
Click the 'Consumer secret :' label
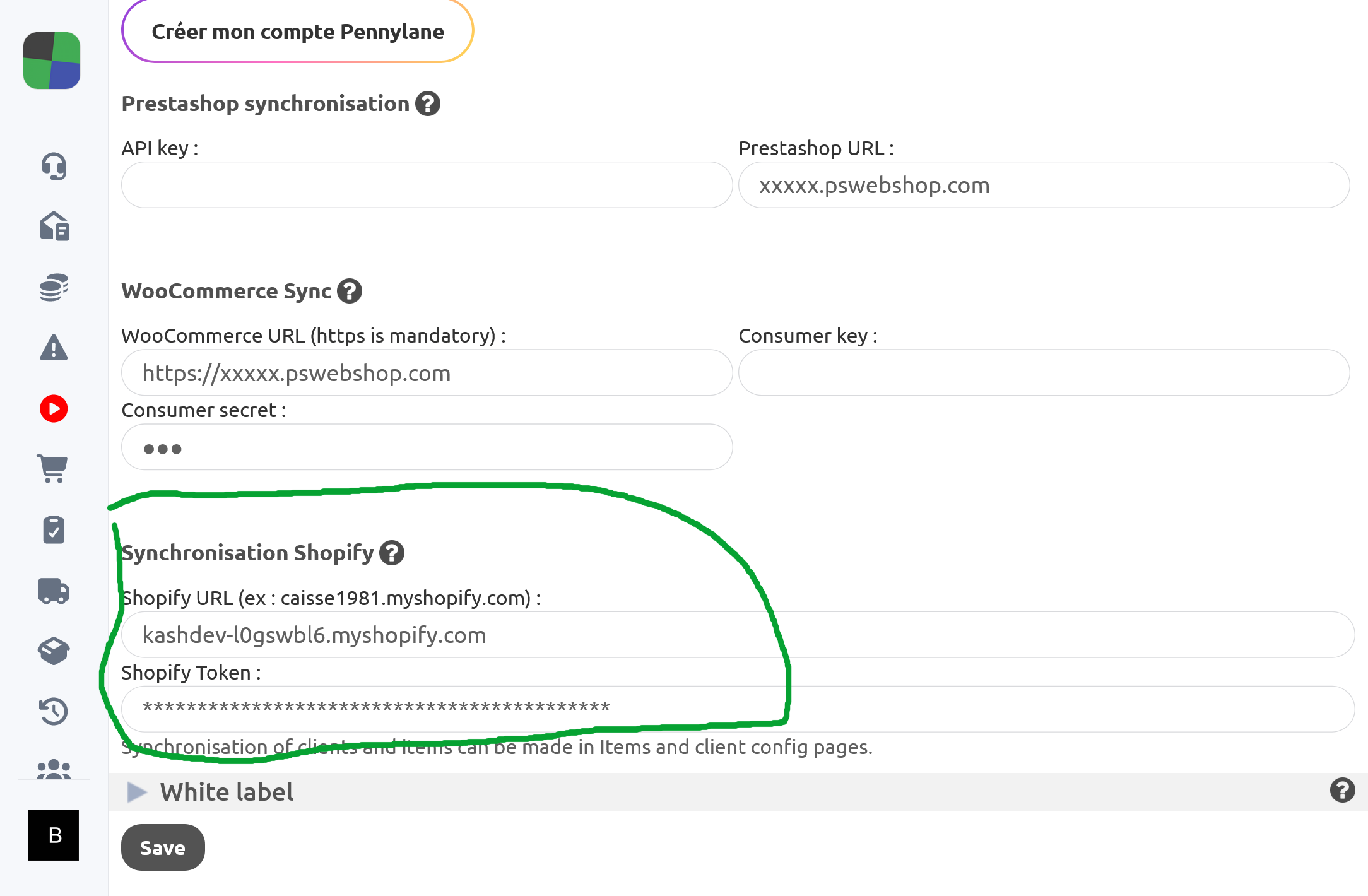[x=204, y=410]
